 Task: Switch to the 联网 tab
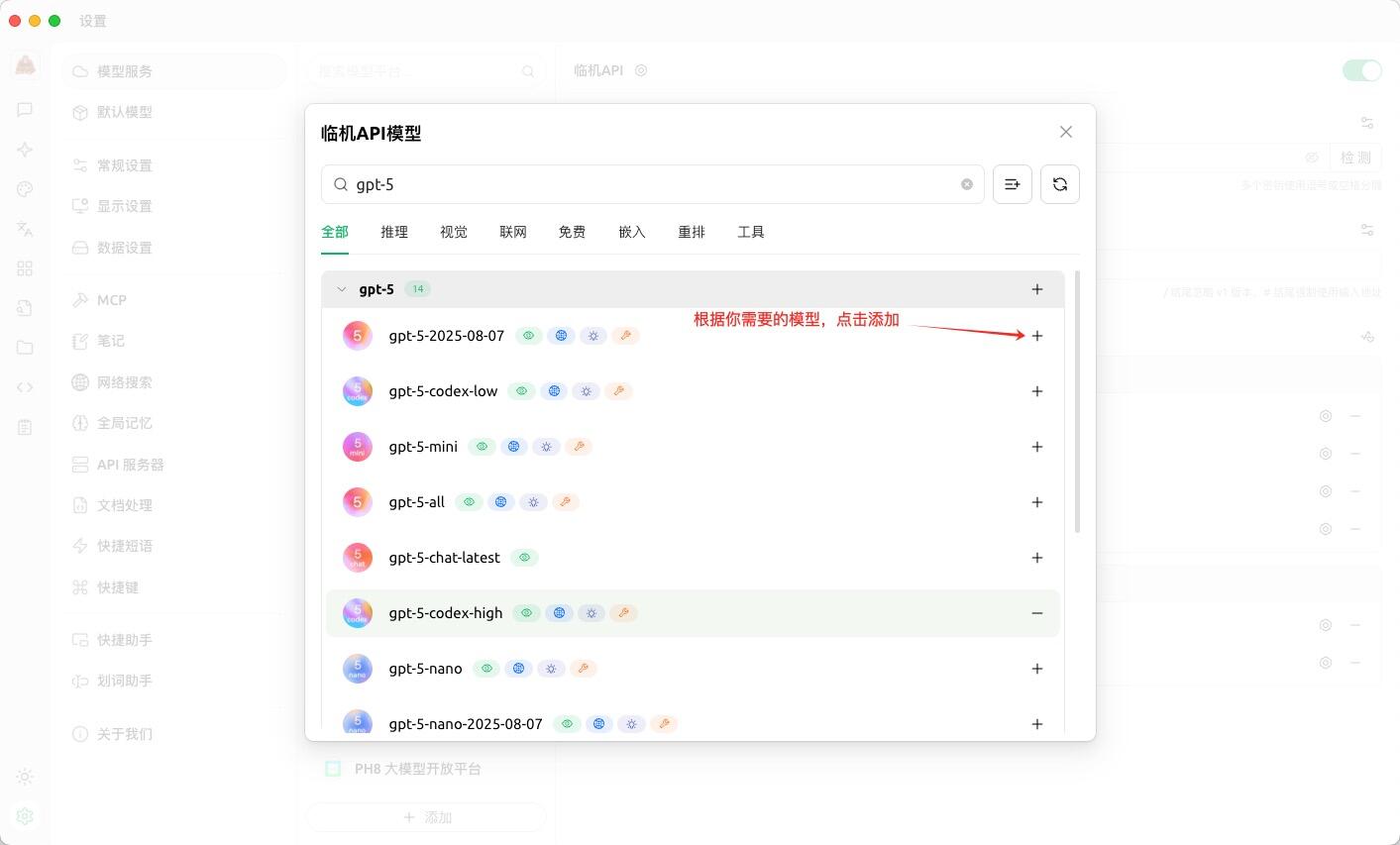[513, 232]
